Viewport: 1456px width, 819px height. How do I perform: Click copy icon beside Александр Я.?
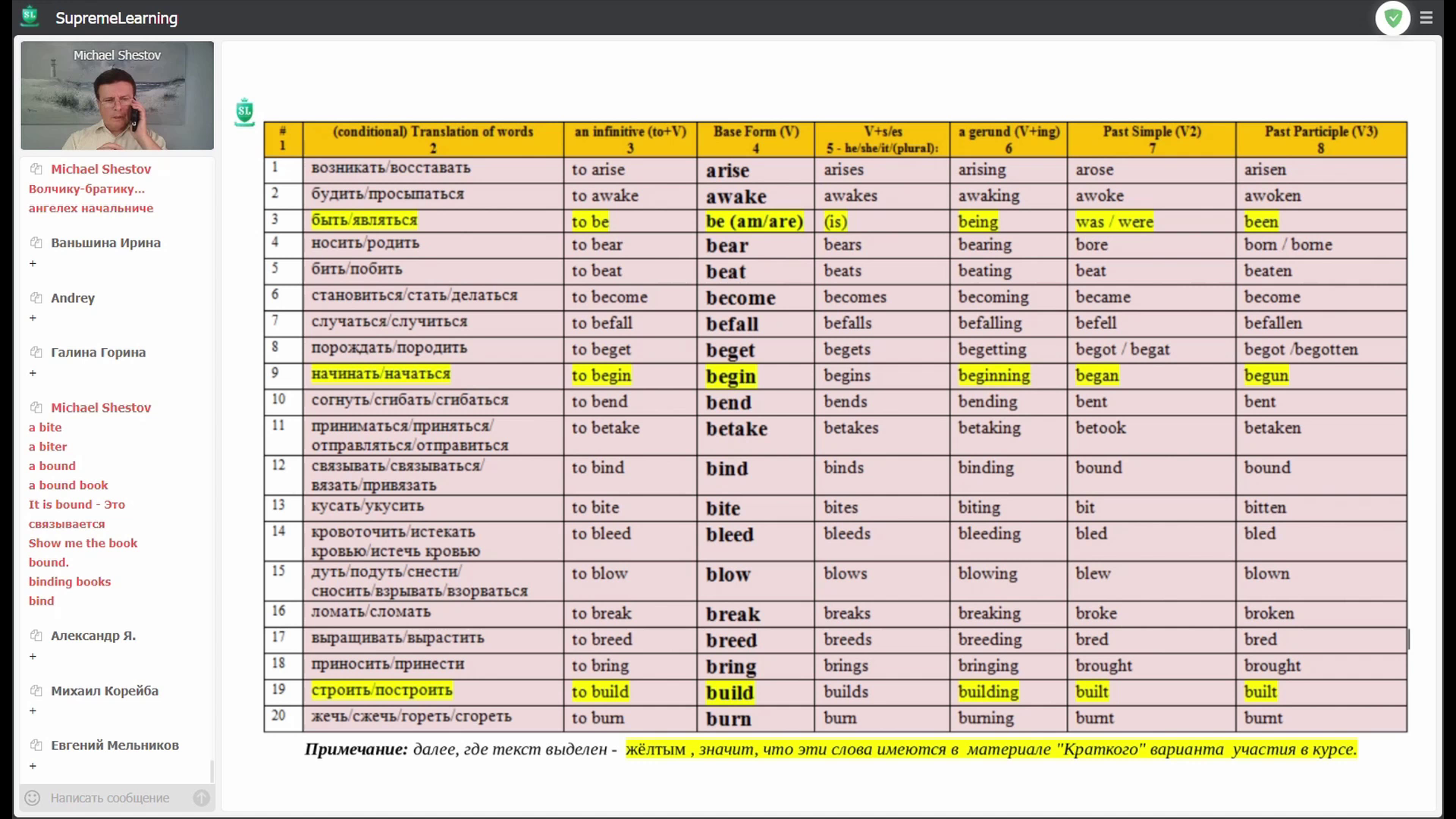click(x=36, y=635)
